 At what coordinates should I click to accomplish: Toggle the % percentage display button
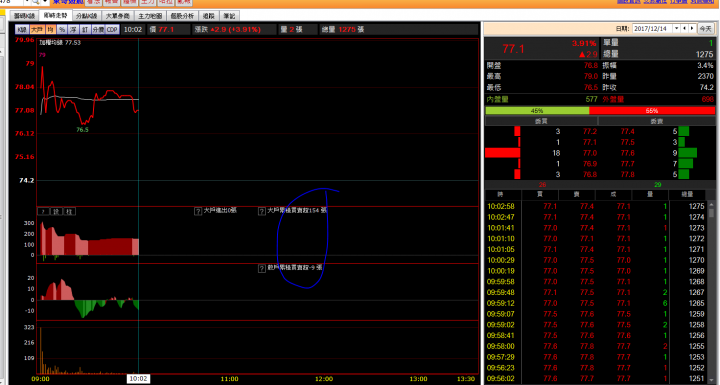(62, 29)
